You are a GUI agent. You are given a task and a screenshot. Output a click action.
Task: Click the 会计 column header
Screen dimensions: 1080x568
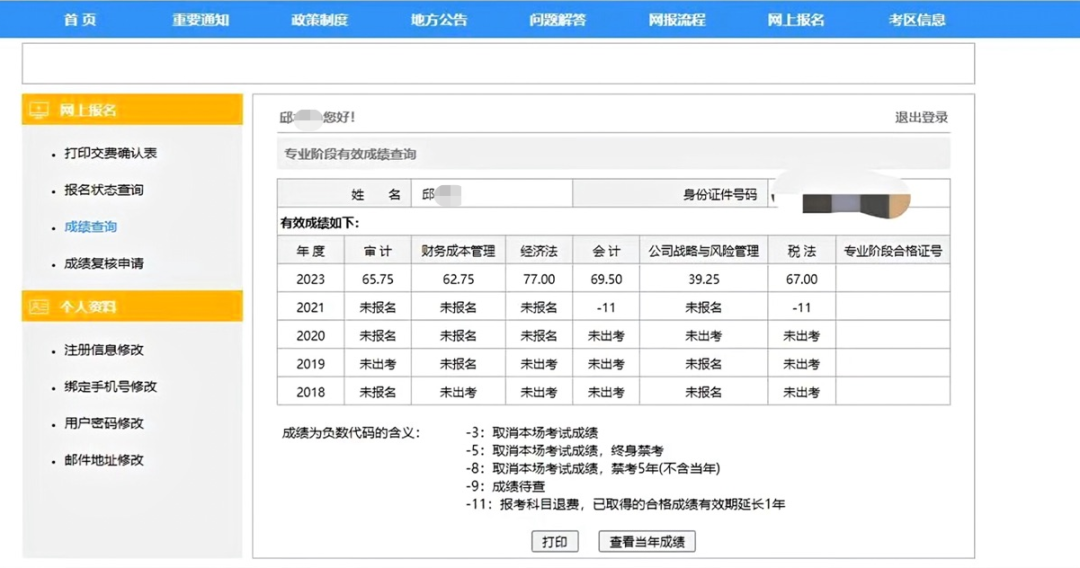[x=606, y=251]
